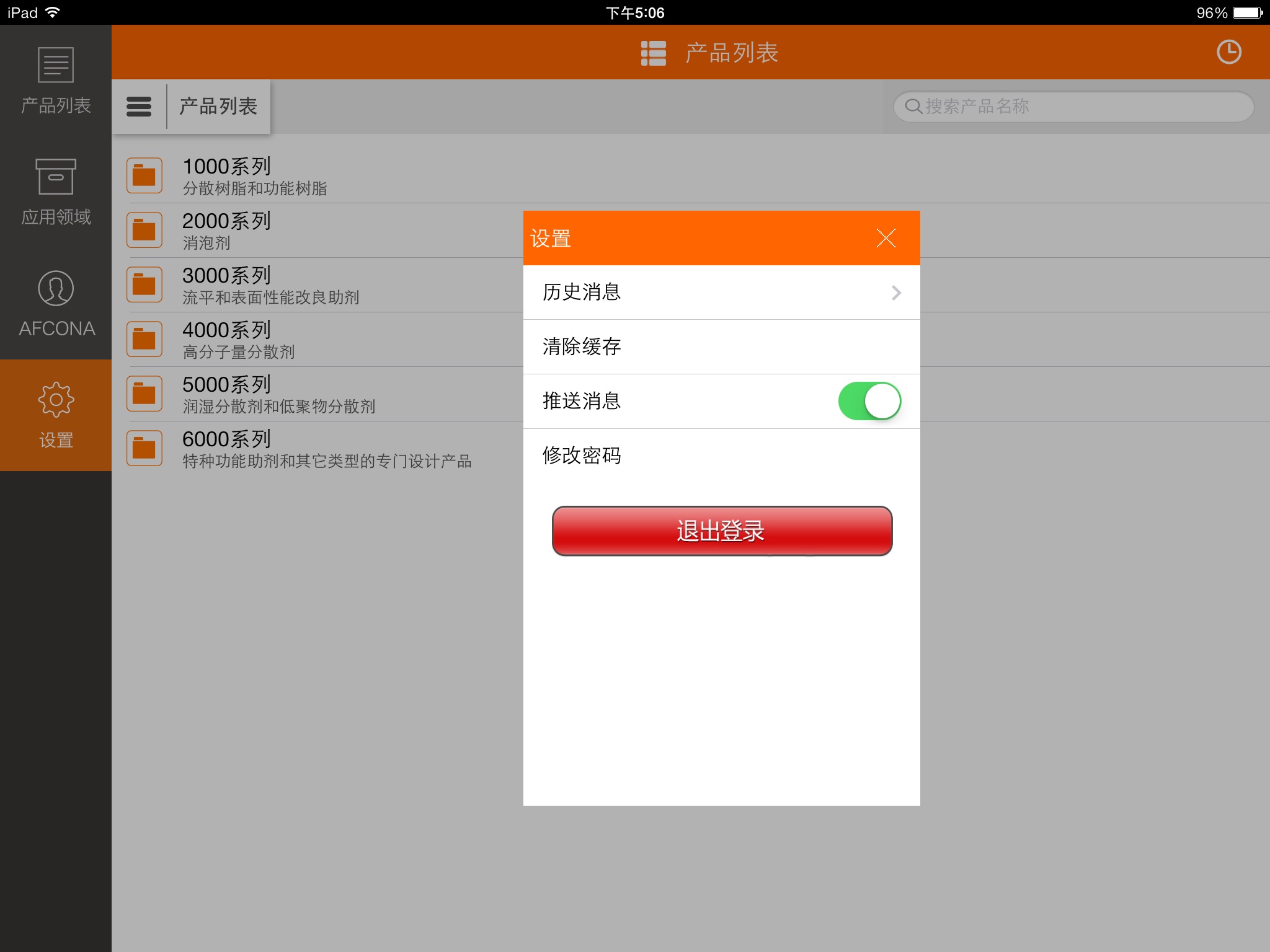Image resolution: width=1270 pixels, height=952 pixels.
Task: Open the 2000系列 folder icon
Action: [x=144, y=230]
